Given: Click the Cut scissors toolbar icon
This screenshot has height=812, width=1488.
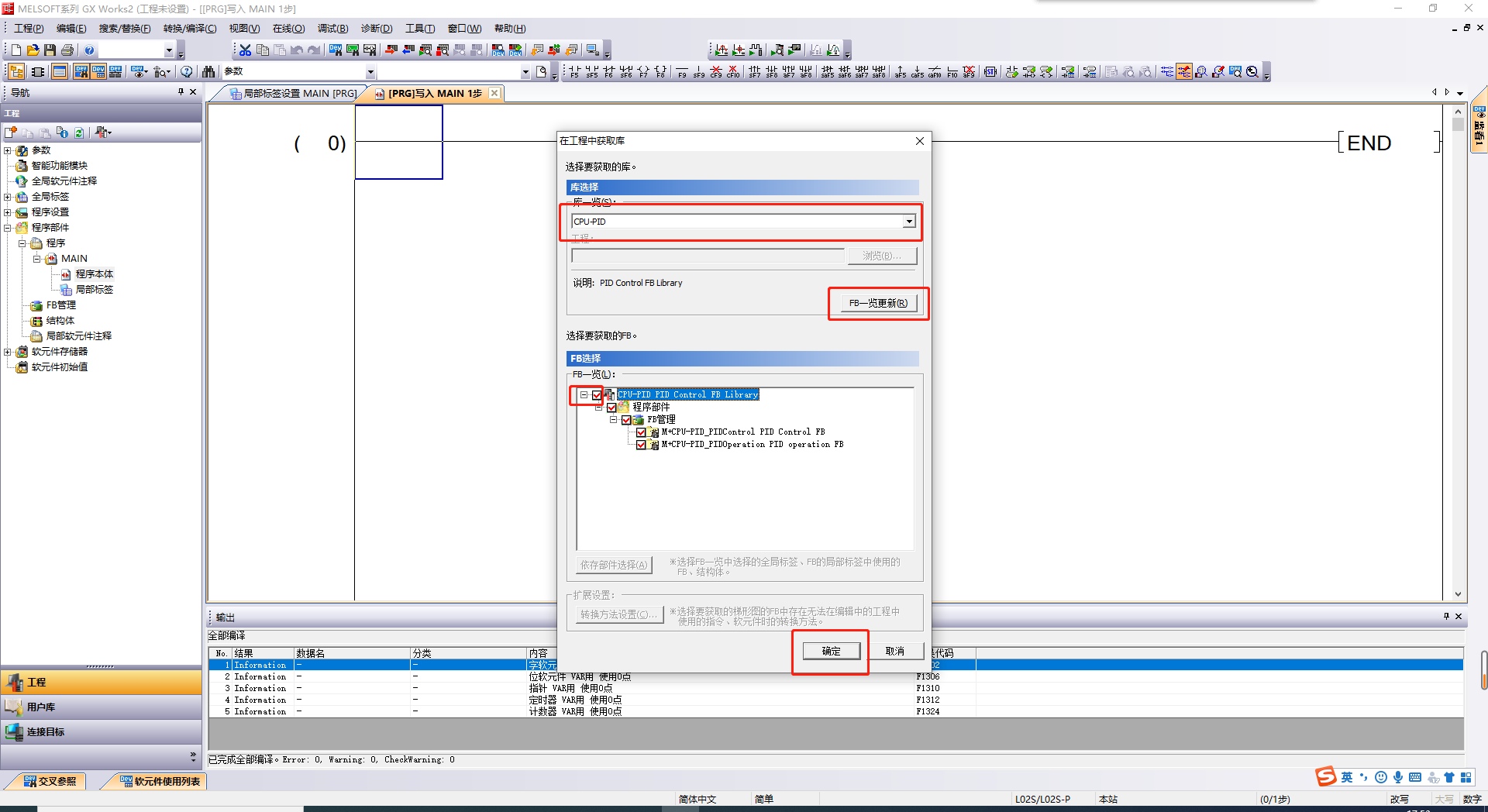Looking at the screenshot, I should tap(245, 50).
